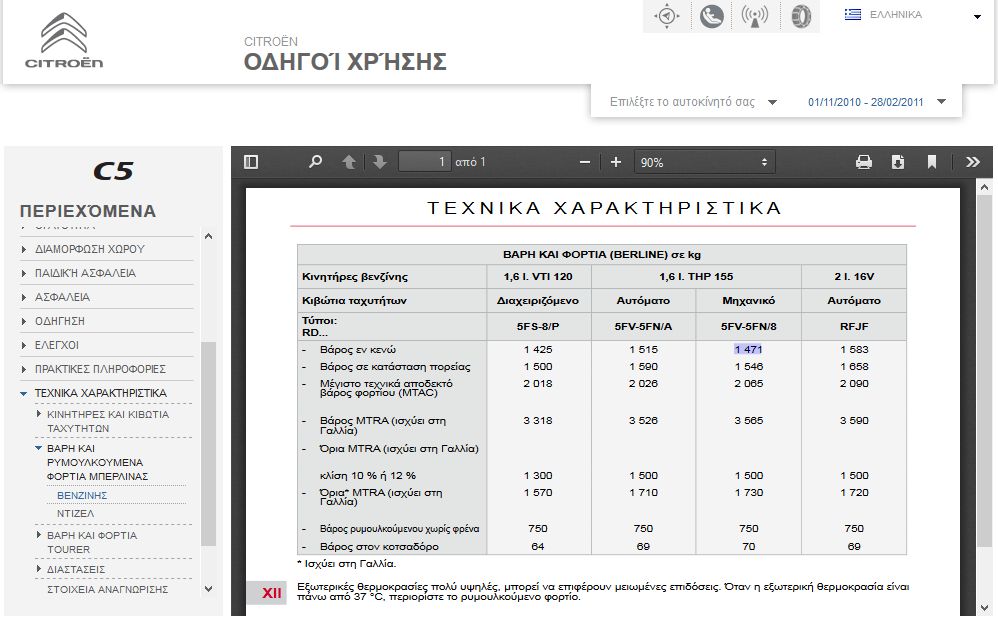Zoom out the PDF with minus

[x=585, y=162]
